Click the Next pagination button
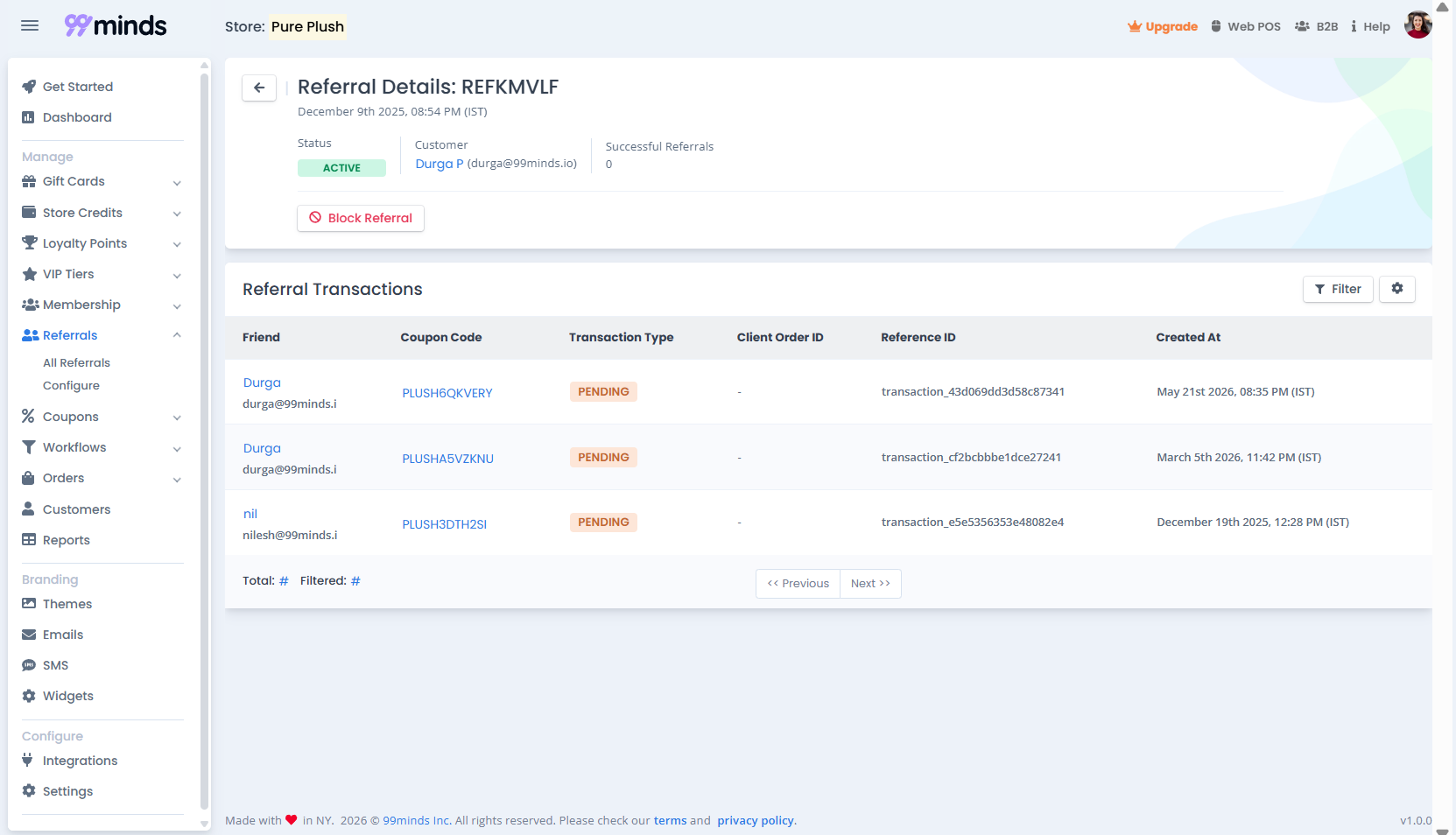The height and width of the screenshot is (835, 1456). pyautogui.click(x=870, y=584)
